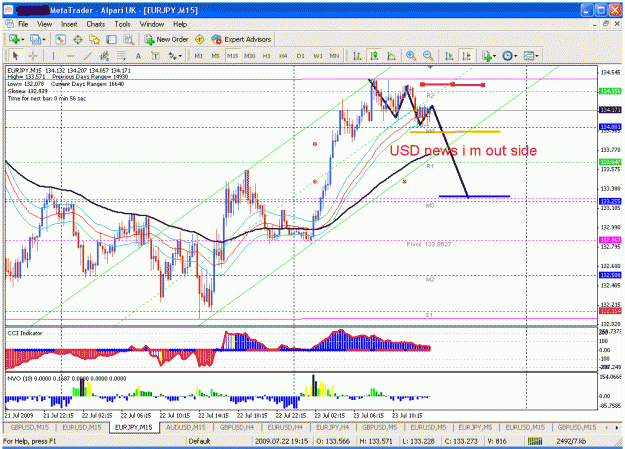Screen dimensions: 625x449
Task: Open the Insert menu
Action: (69, 24)
